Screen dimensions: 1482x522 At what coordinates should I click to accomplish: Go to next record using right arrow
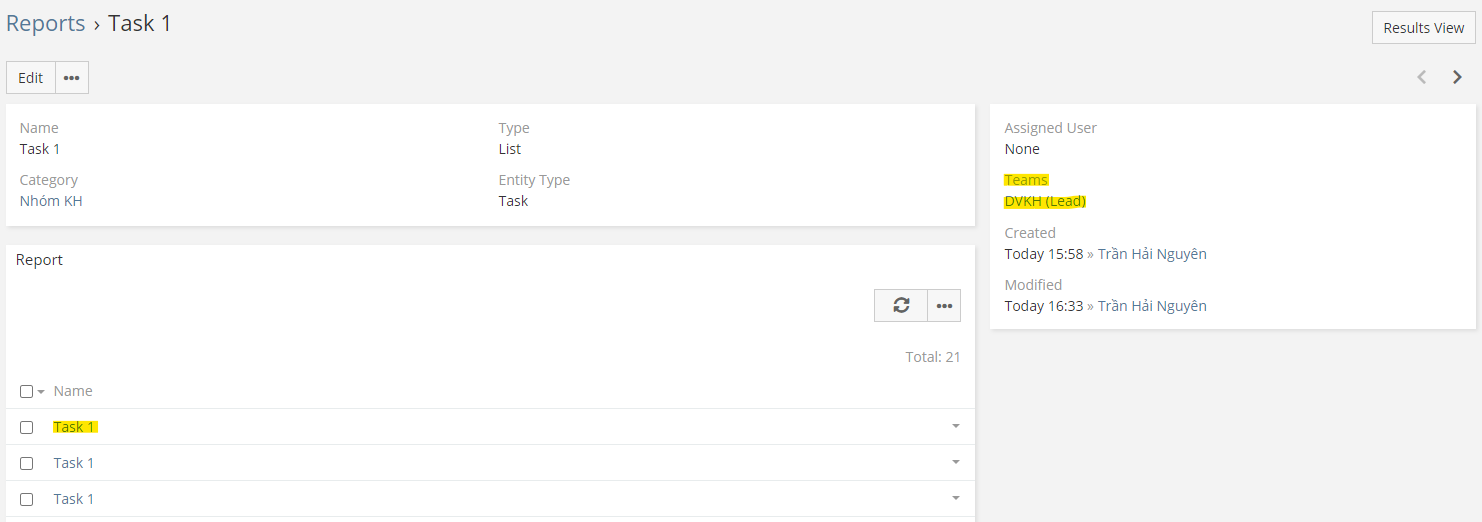coord(1457,77)
